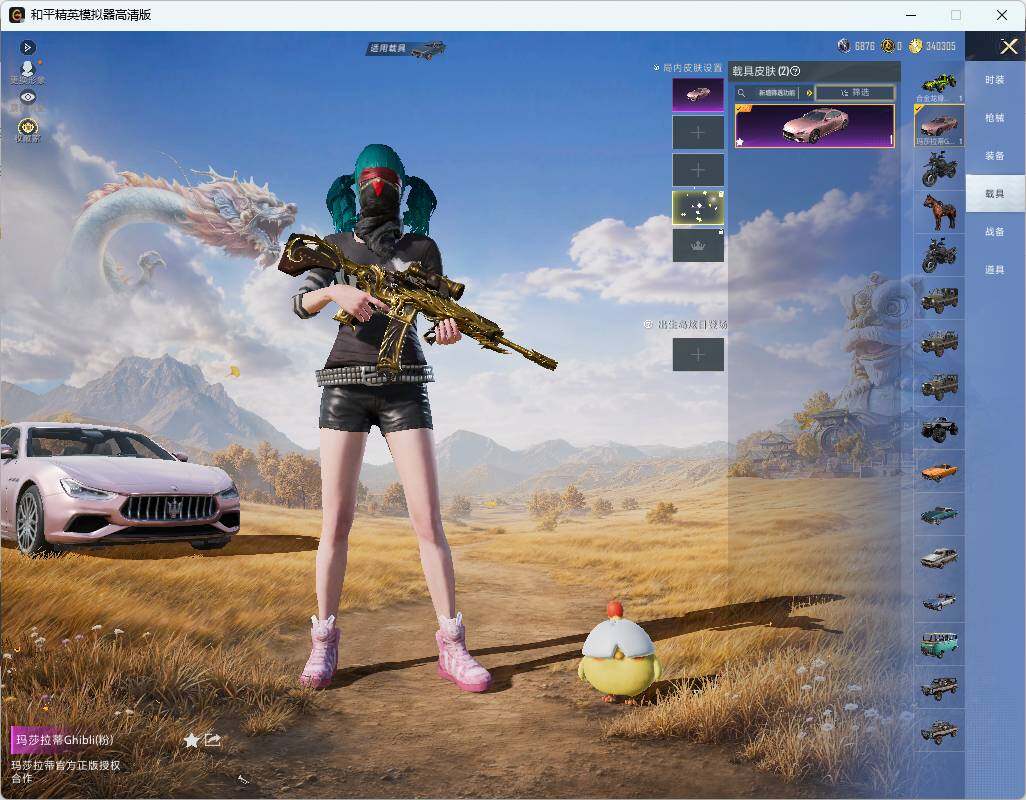Select the purple Maserati slot under 局内皮肤设置

point(698,96)
